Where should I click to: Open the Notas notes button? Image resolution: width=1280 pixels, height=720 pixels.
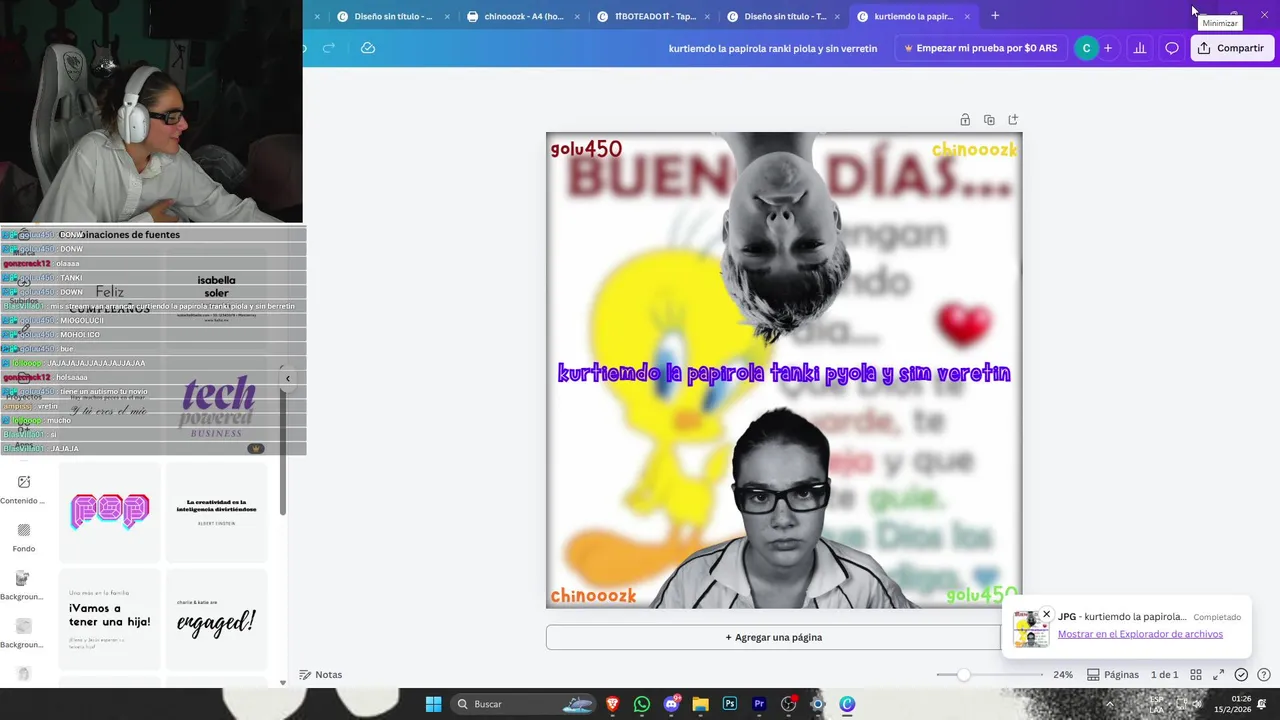321,675
